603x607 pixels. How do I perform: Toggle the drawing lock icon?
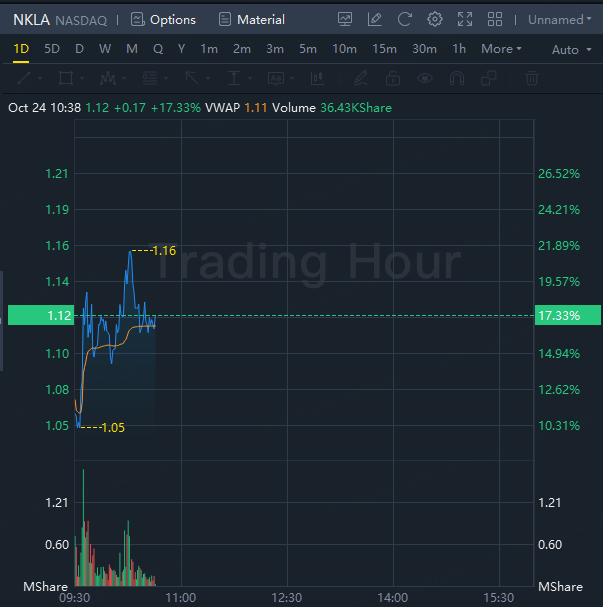pyautogui.click(x=393, y=78)
